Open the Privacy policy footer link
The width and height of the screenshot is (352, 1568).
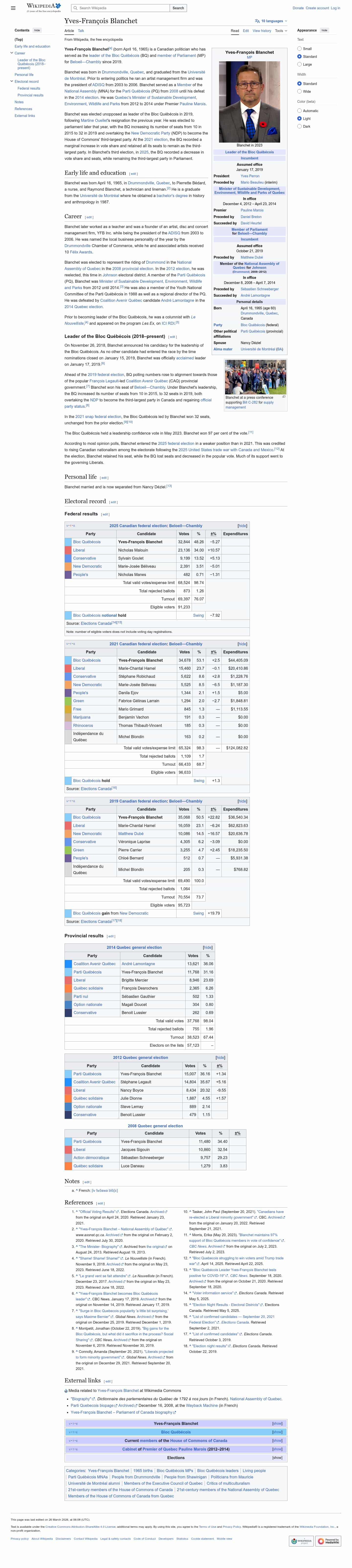tap(20, 1538)
